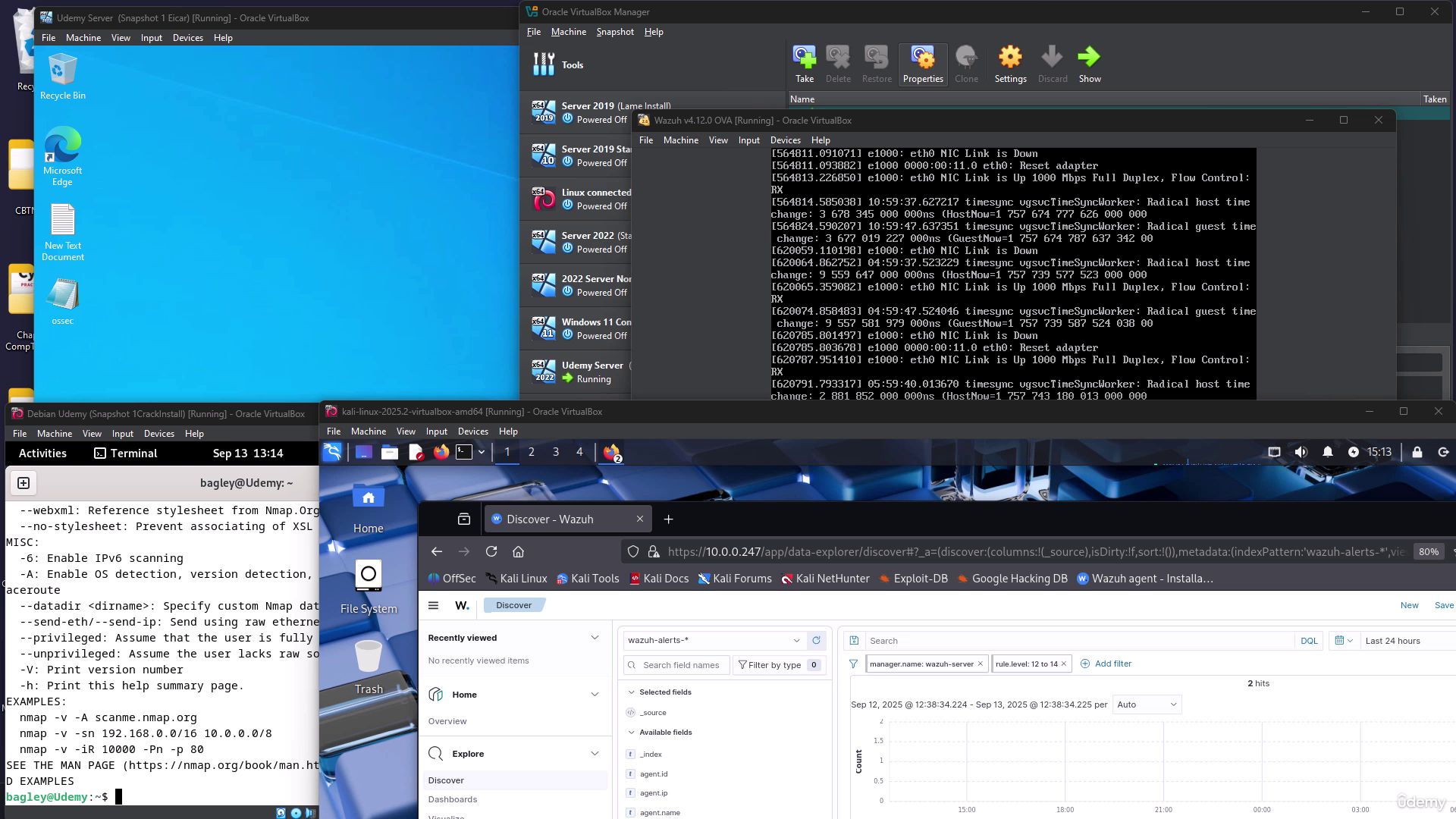The image size is (1456, 819).
Task: Open Settings gear in VirtualBox Manager toolbar
Action: click(x=1010, y=64)
